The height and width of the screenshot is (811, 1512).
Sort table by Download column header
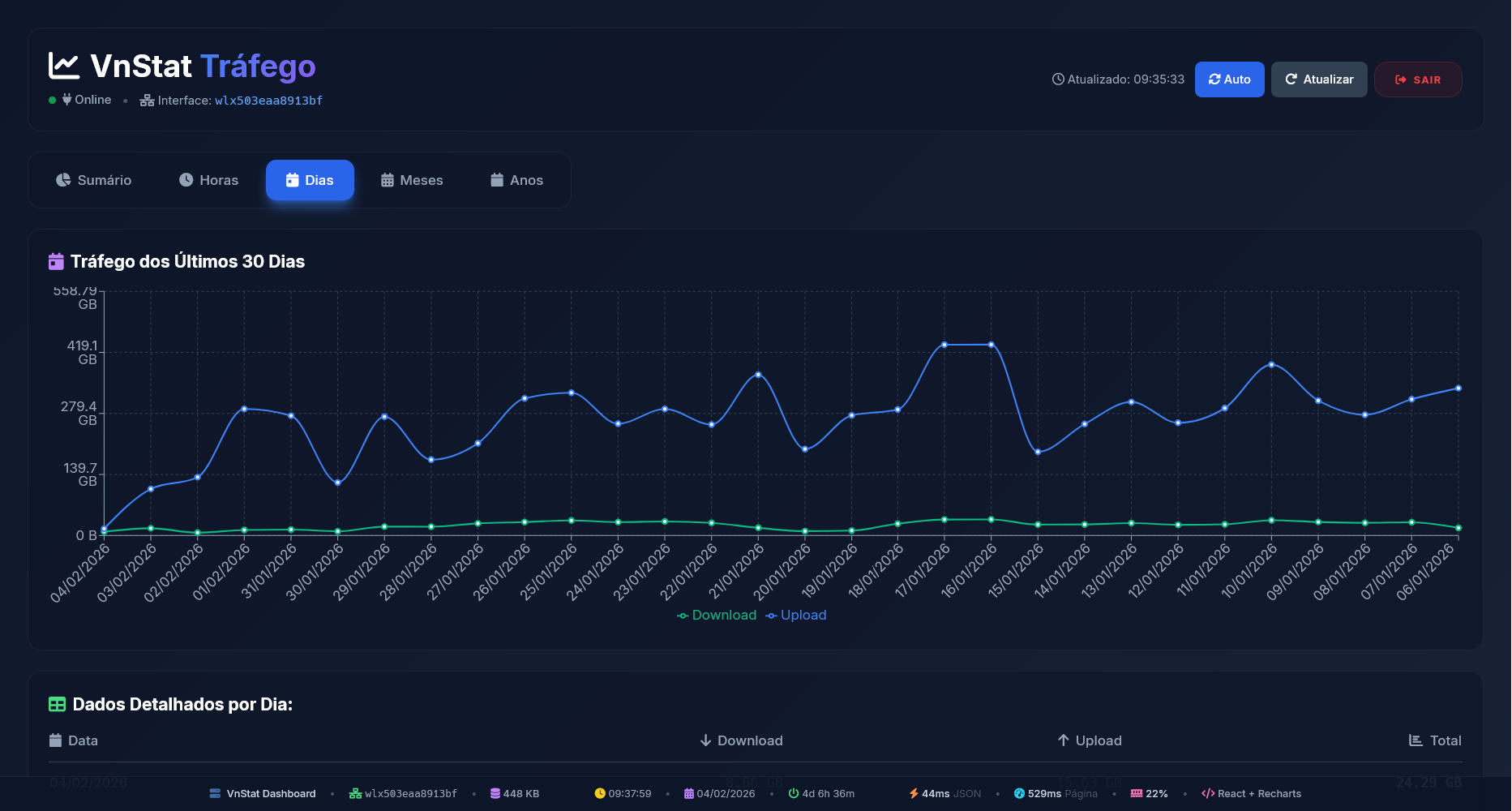(741, 740)
